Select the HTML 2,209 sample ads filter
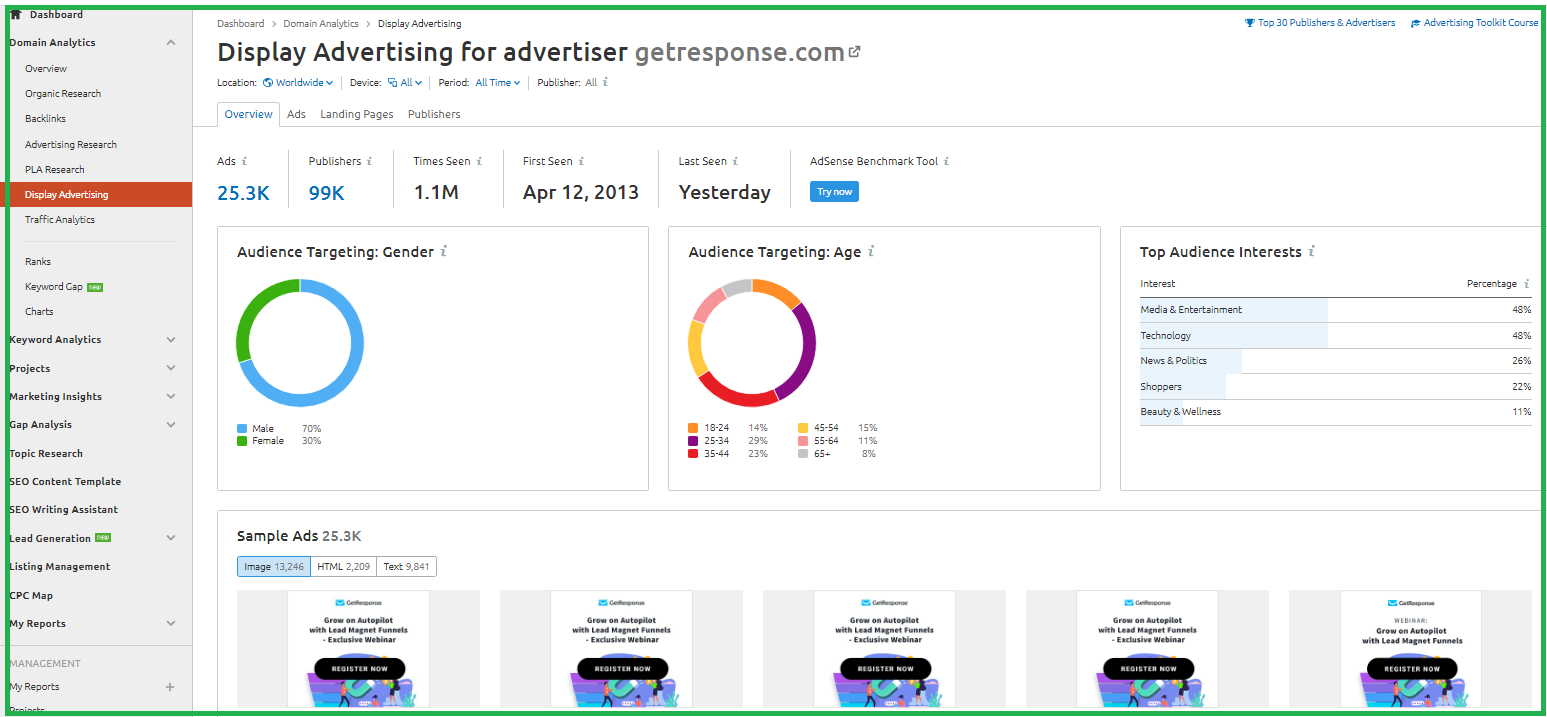 (343, 567)
